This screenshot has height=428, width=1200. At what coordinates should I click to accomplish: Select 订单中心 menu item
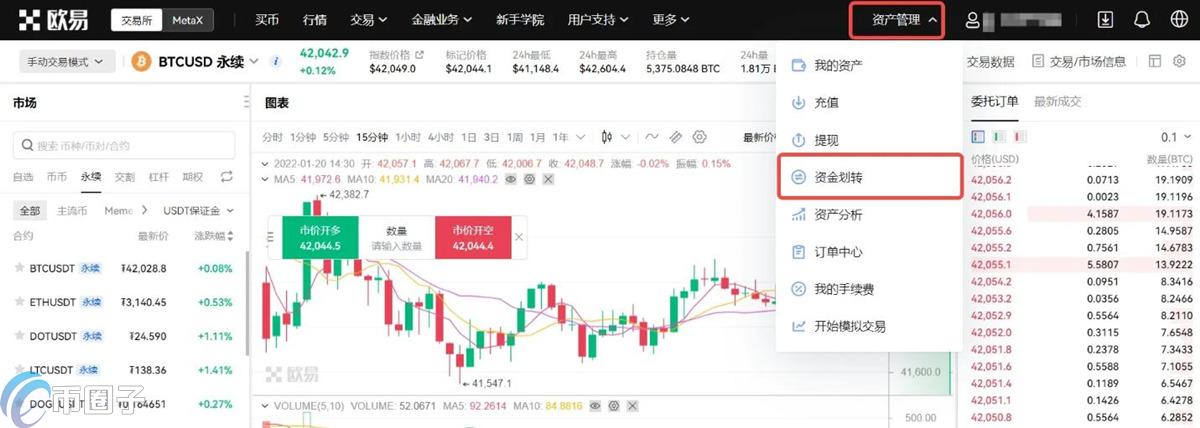click(870, 252)
